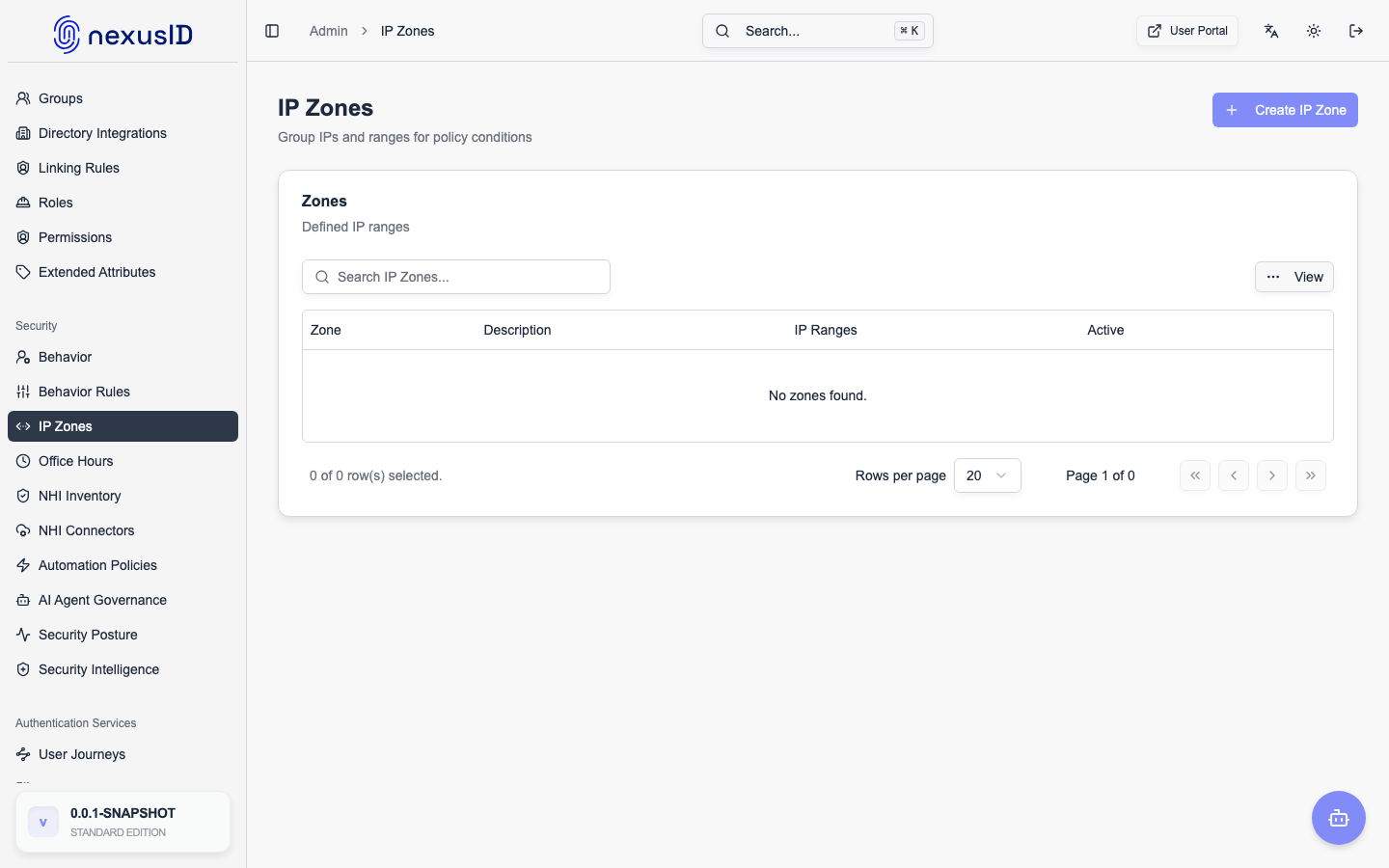Click the Security Intelligence icon

23,669
